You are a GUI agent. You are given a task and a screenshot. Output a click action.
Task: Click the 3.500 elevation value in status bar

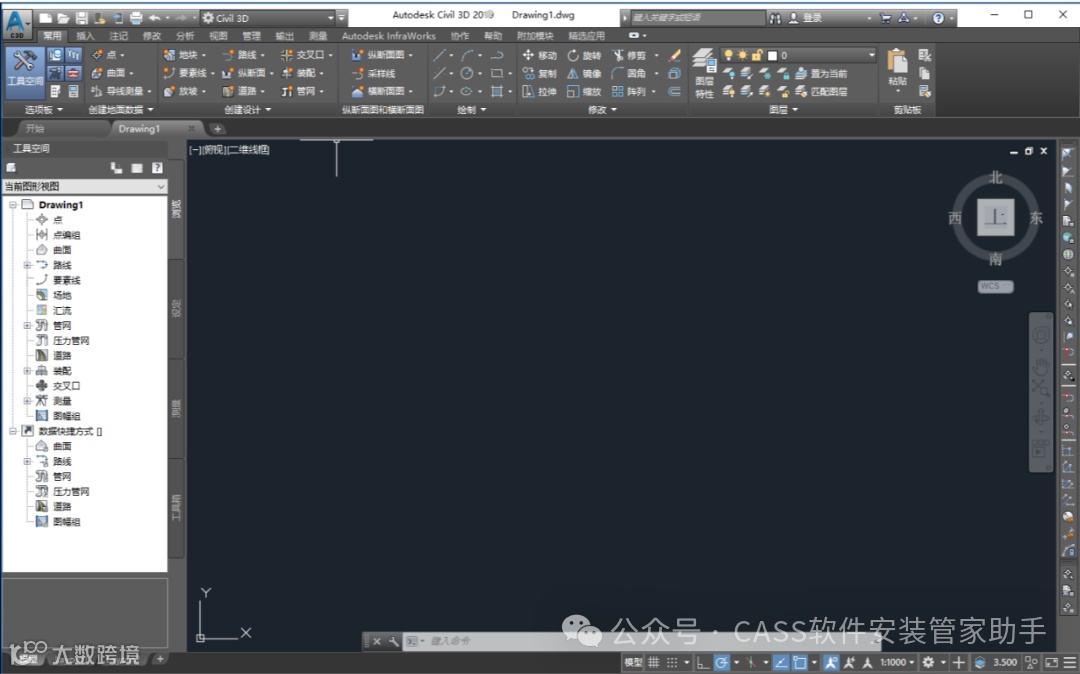(1005, 662)
